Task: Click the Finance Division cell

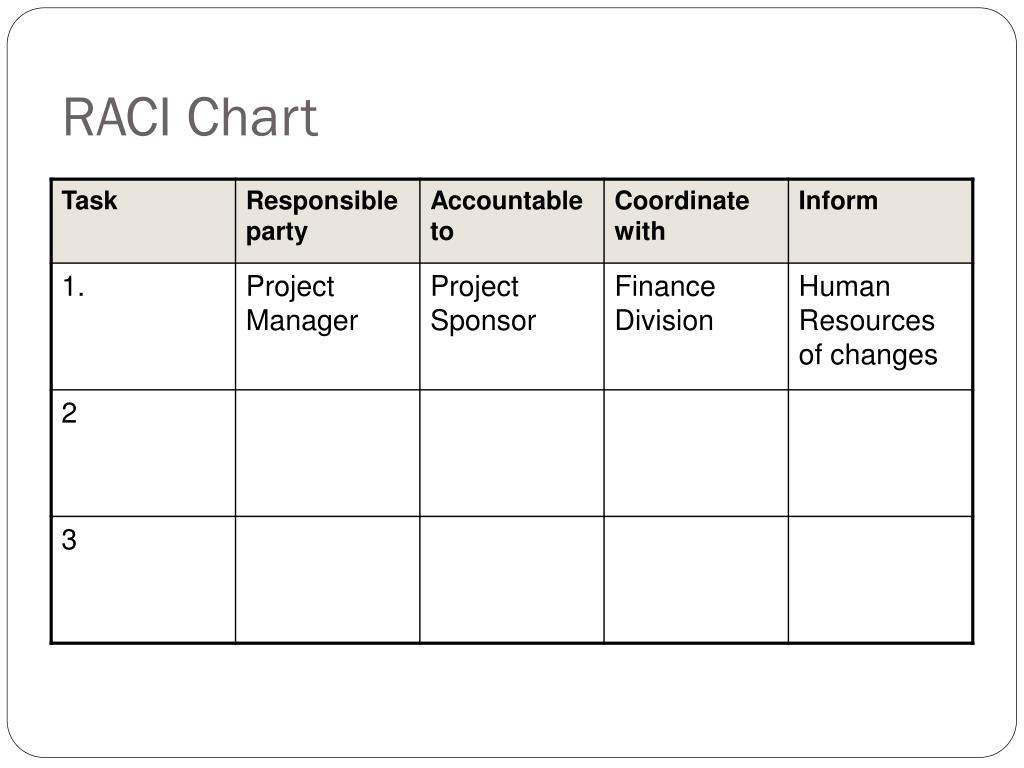Action: point(696,327)
